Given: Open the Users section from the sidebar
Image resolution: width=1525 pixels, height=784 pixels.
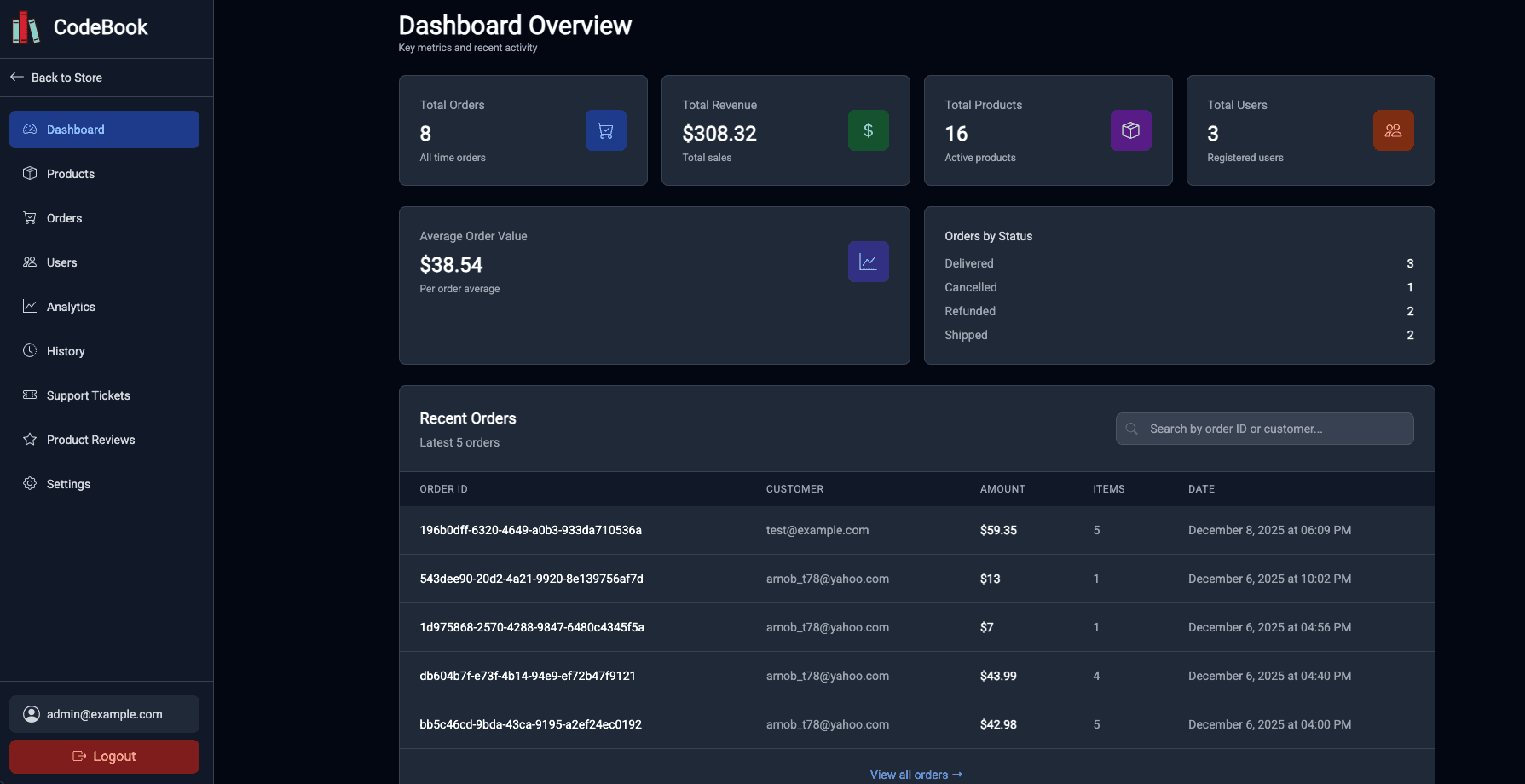Looking at the screenshot, I should [x=30, y=262].
